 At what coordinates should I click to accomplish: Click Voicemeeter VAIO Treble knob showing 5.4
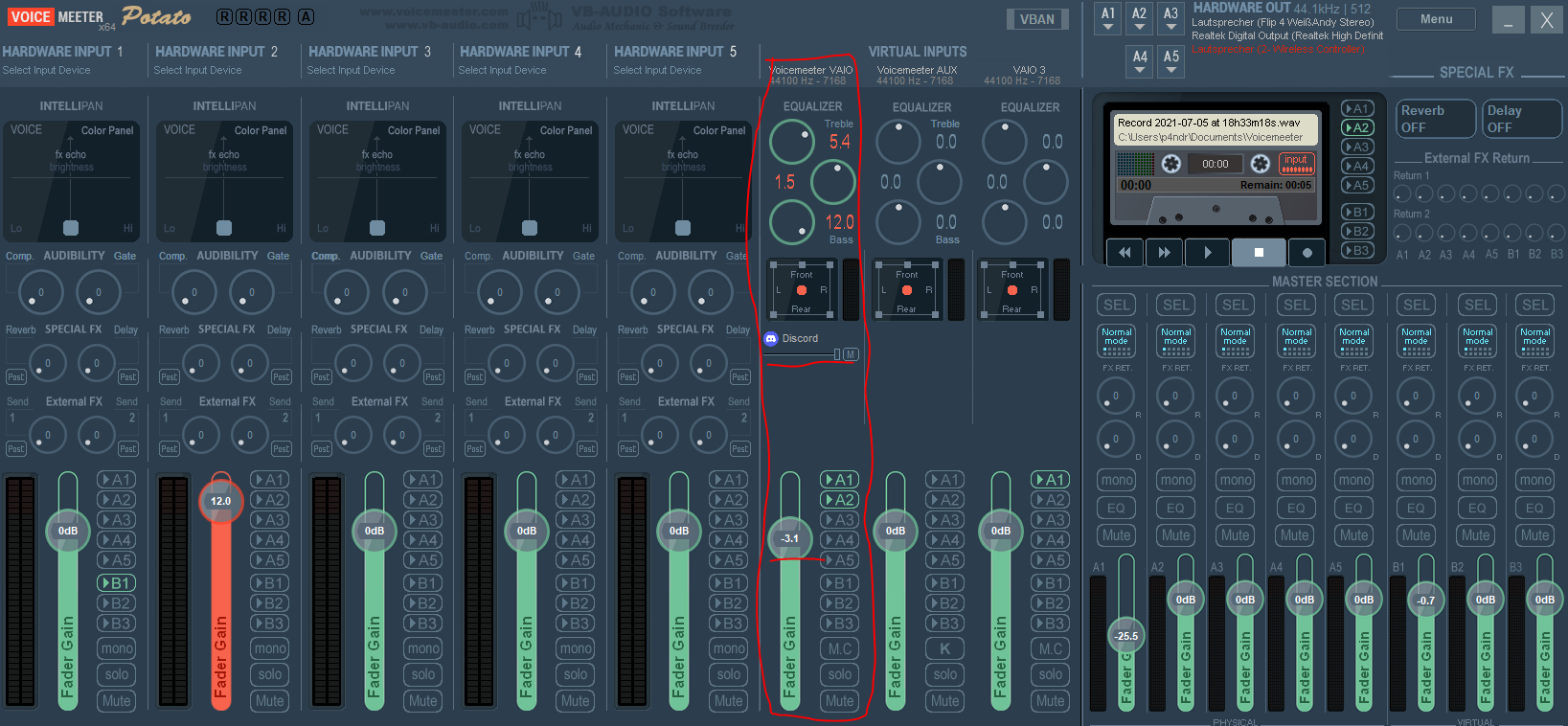(x=791, y=142)
